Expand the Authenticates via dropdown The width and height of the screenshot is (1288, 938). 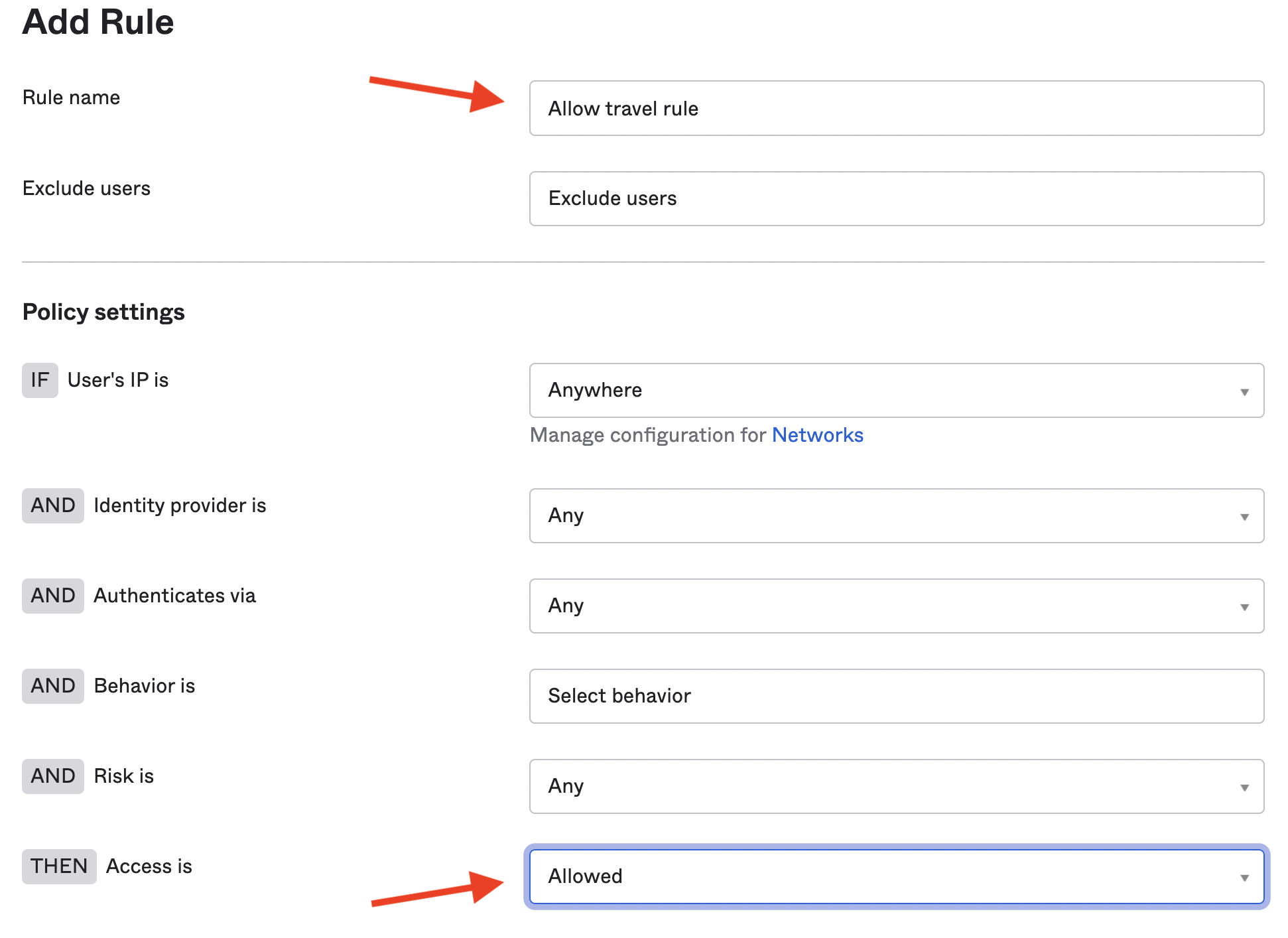896,606
